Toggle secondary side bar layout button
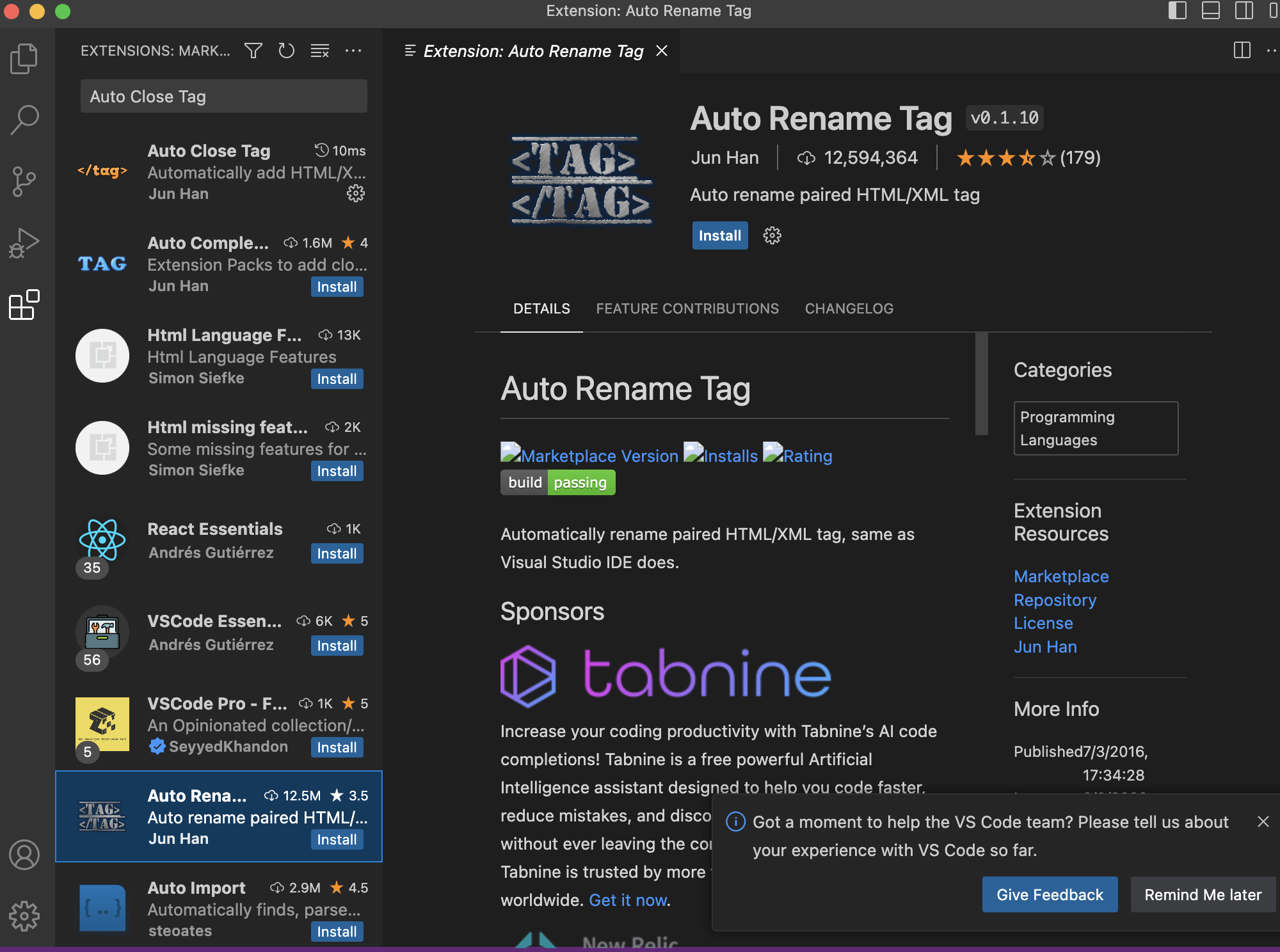 [x=1244, y=11]
